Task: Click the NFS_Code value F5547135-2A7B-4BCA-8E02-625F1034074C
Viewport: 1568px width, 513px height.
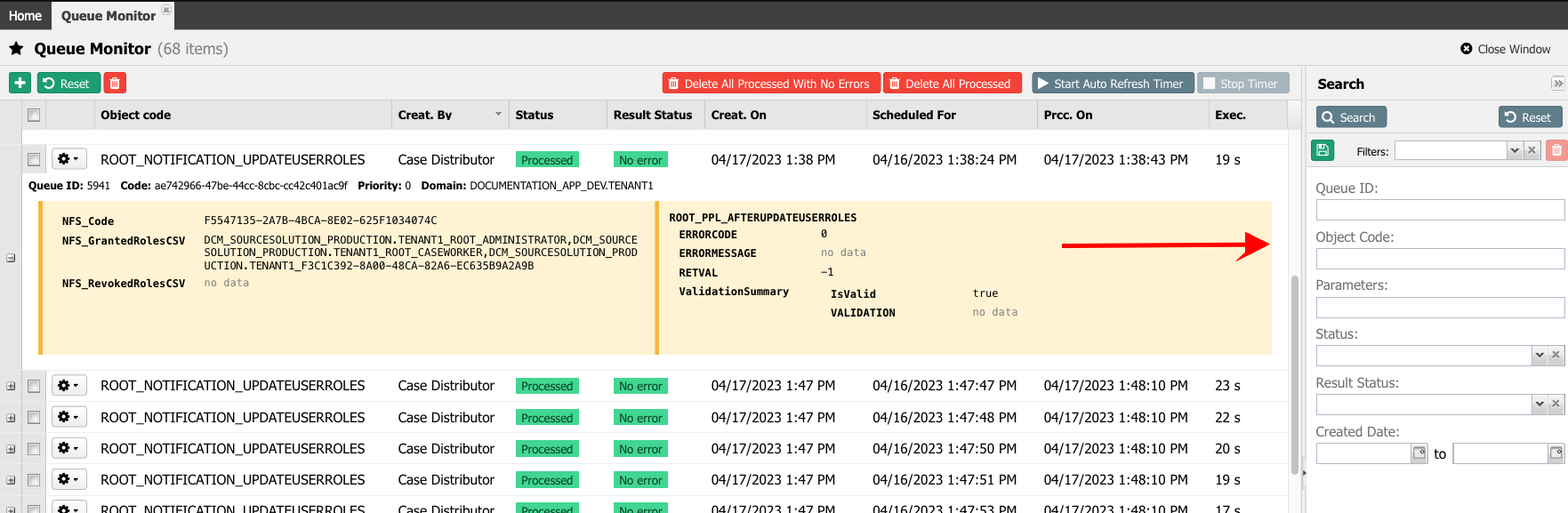Action: click(x=320, y=220)
